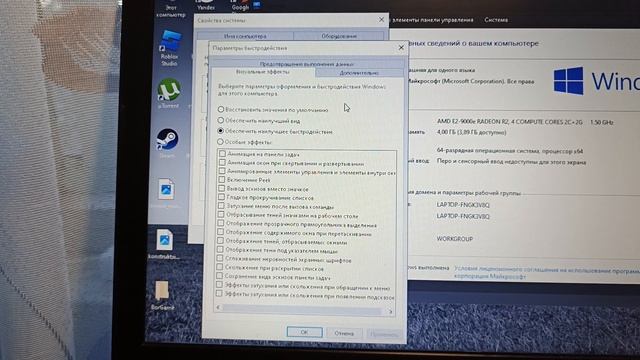This screenshot has width=640, height=360.
Task: Check 'Эффекты затухания или скольжения при обращении к меню'
Action: [219, 284]
